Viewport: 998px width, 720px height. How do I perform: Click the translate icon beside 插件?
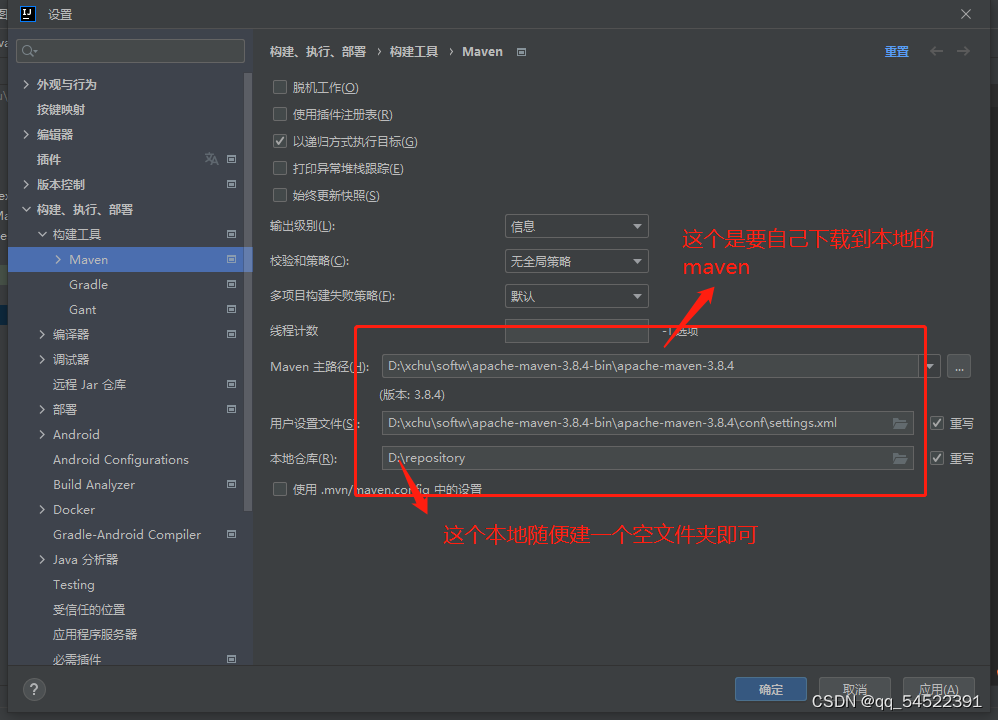(211, 159)
